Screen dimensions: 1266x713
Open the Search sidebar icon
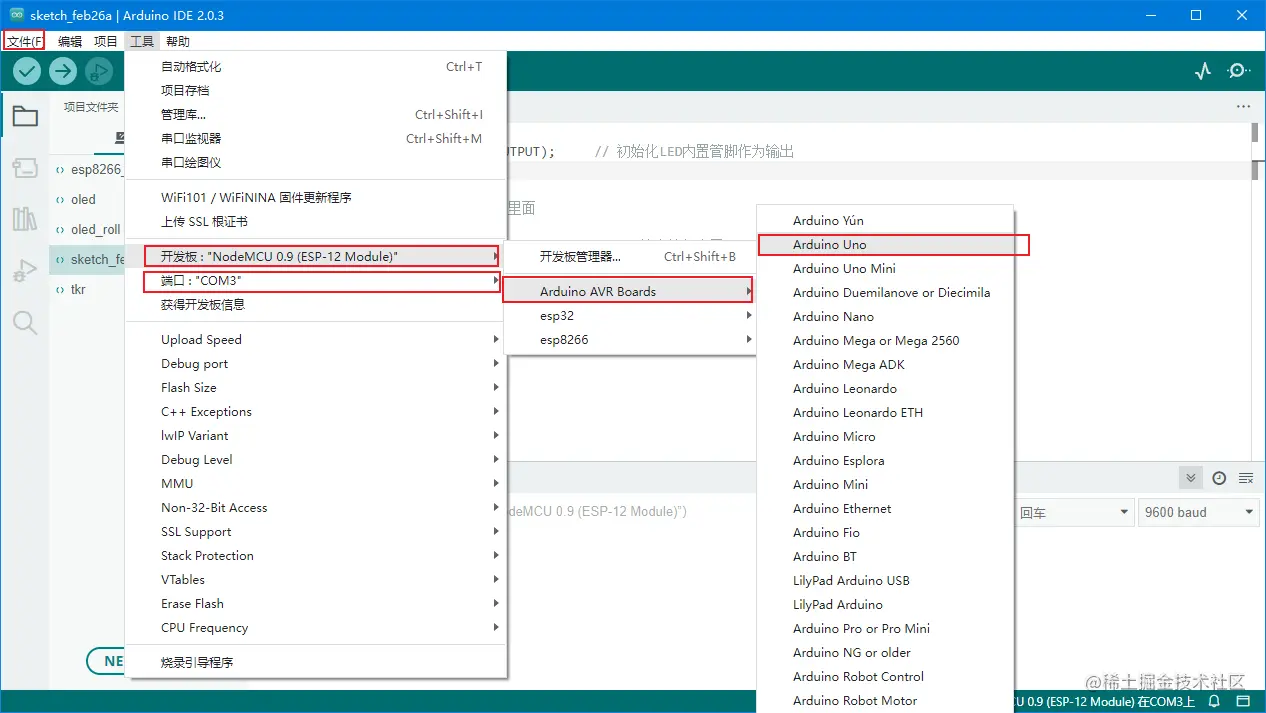tap(25, 322)
